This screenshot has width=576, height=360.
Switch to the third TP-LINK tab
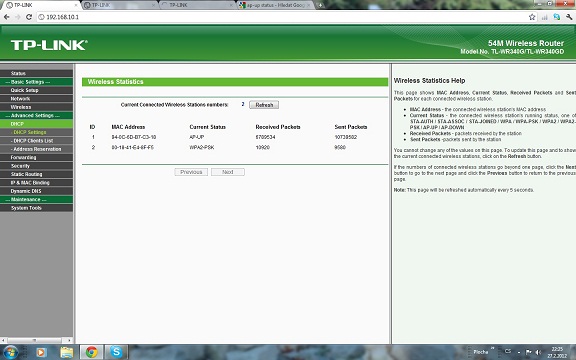coord(197,5)
